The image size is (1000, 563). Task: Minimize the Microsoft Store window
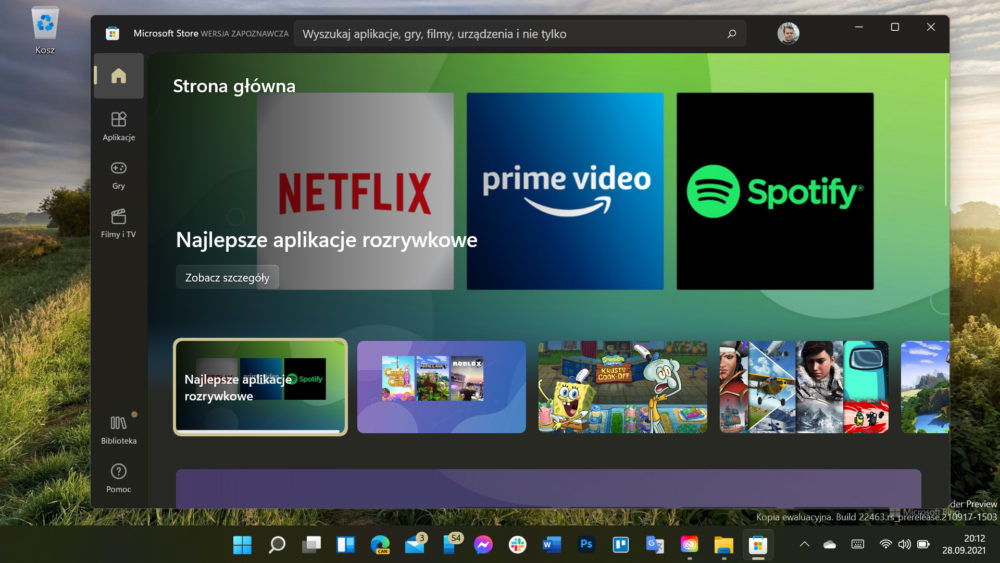[x=859, y=27]
